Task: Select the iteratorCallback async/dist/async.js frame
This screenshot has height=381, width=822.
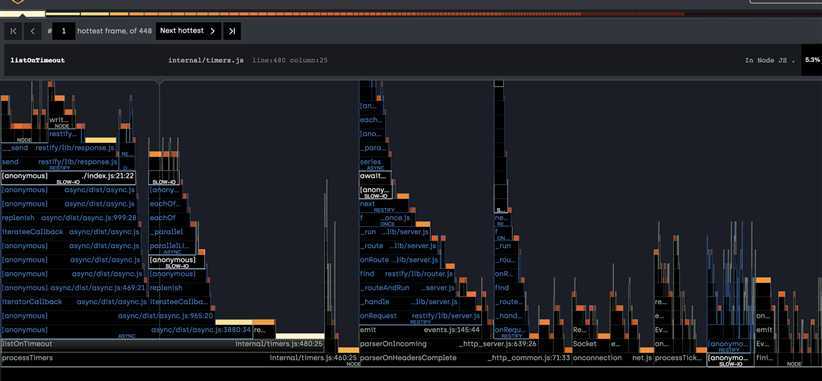Action: [73, 302]
